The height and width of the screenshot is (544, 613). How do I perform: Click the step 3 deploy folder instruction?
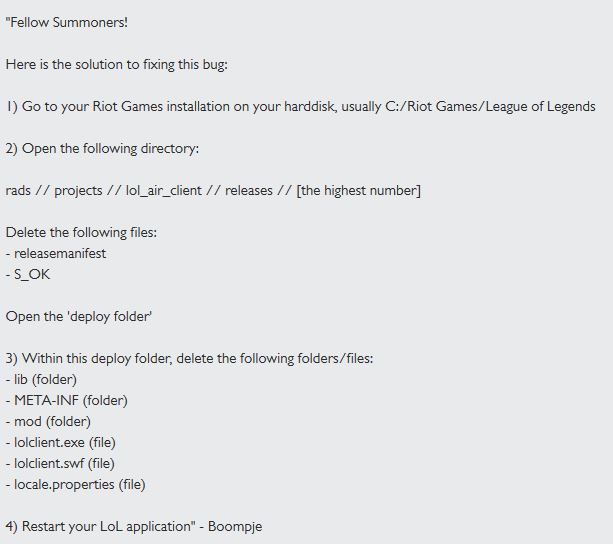click(x=189, y=359)
